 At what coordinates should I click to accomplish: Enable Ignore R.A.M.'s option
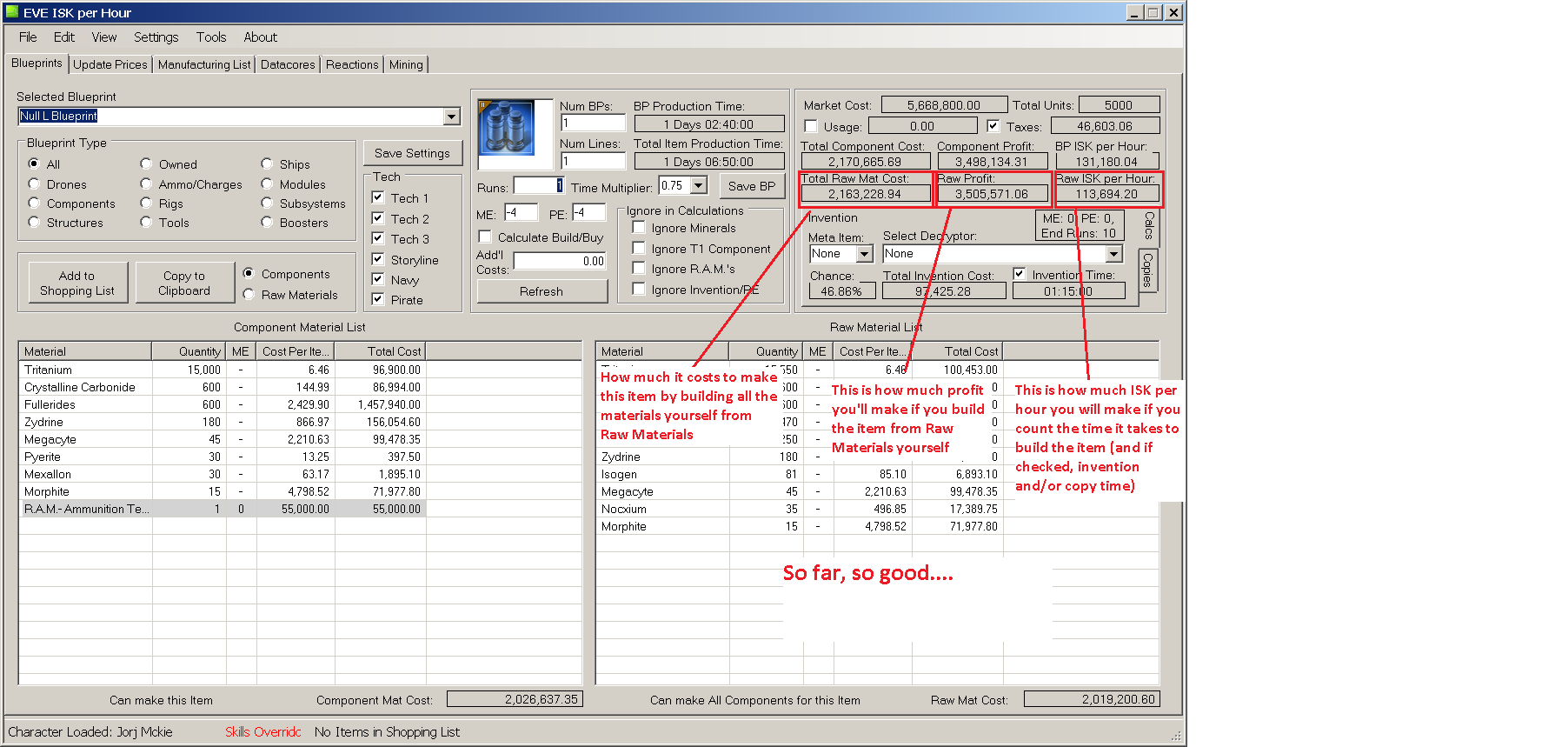(639, 268)
